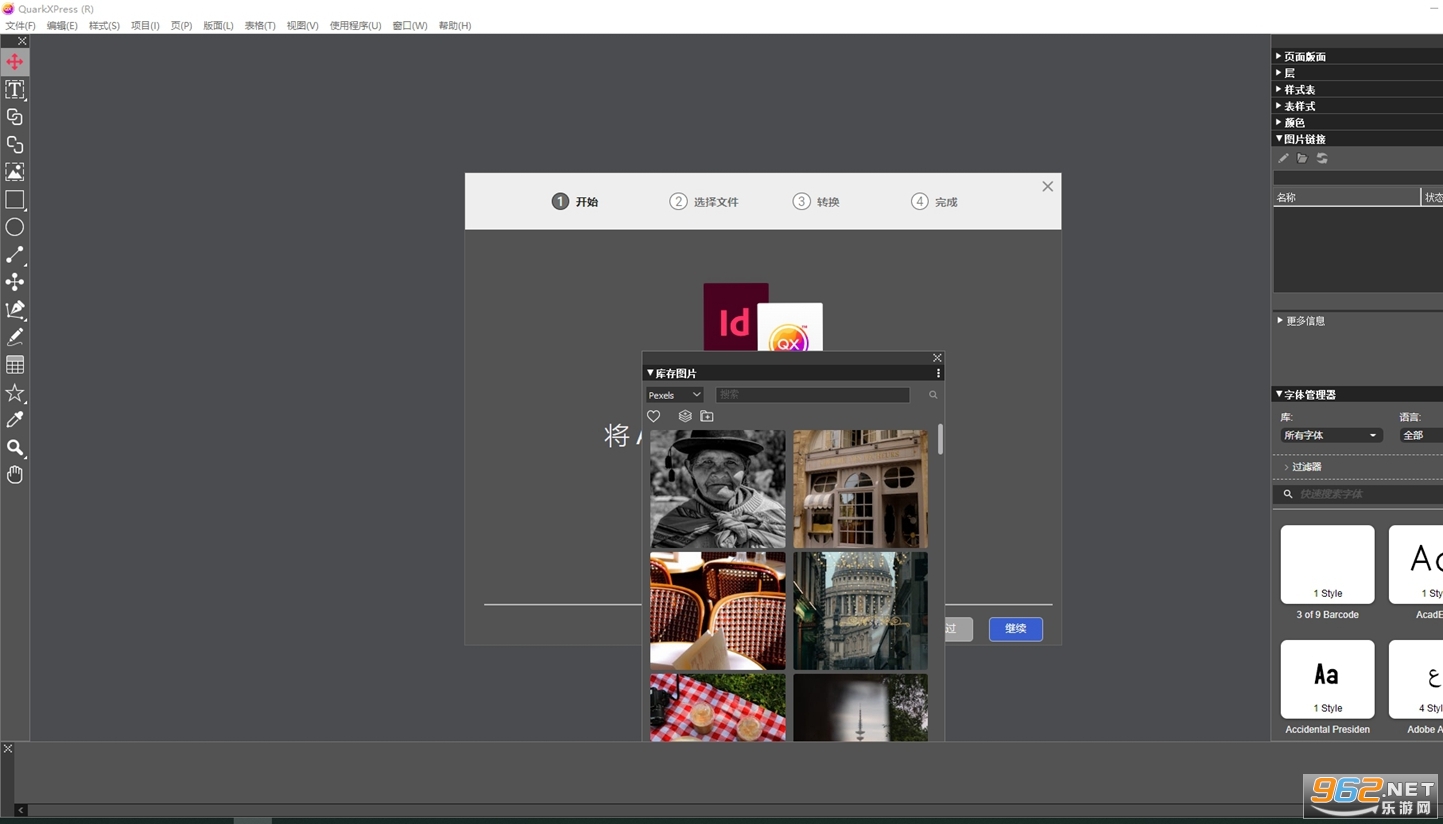Select the Table tool
Viewport: 1443px width, 824px height.
pyautogui.click(x=15, y=365)
